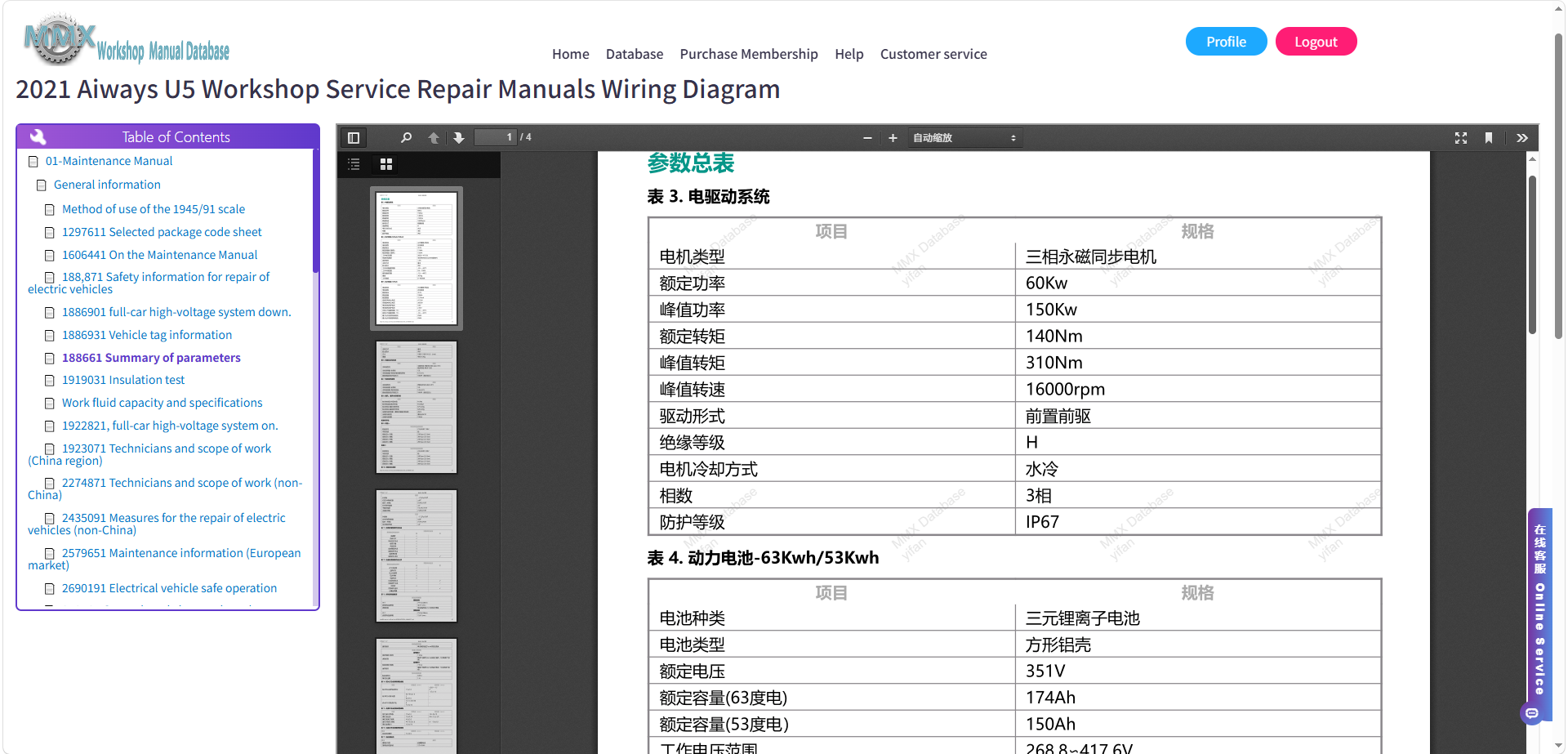This screenshot has width=1568, height=754.
Task: Open 1919031 Insulation test
Action: (x=123, y=380)
